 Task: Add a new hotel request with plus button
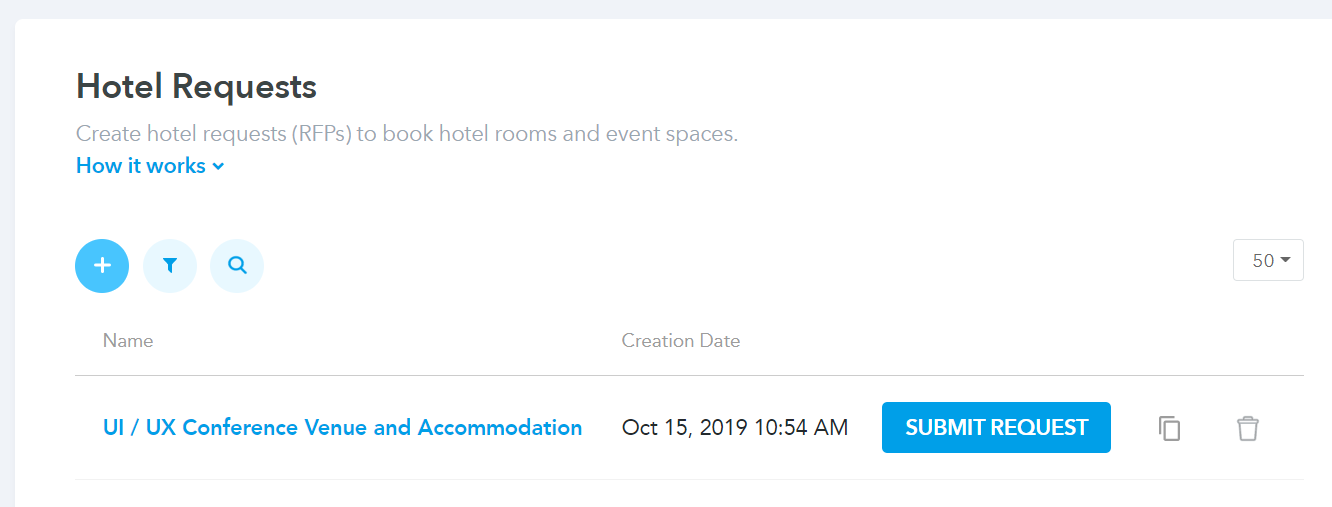coord(102,266)
